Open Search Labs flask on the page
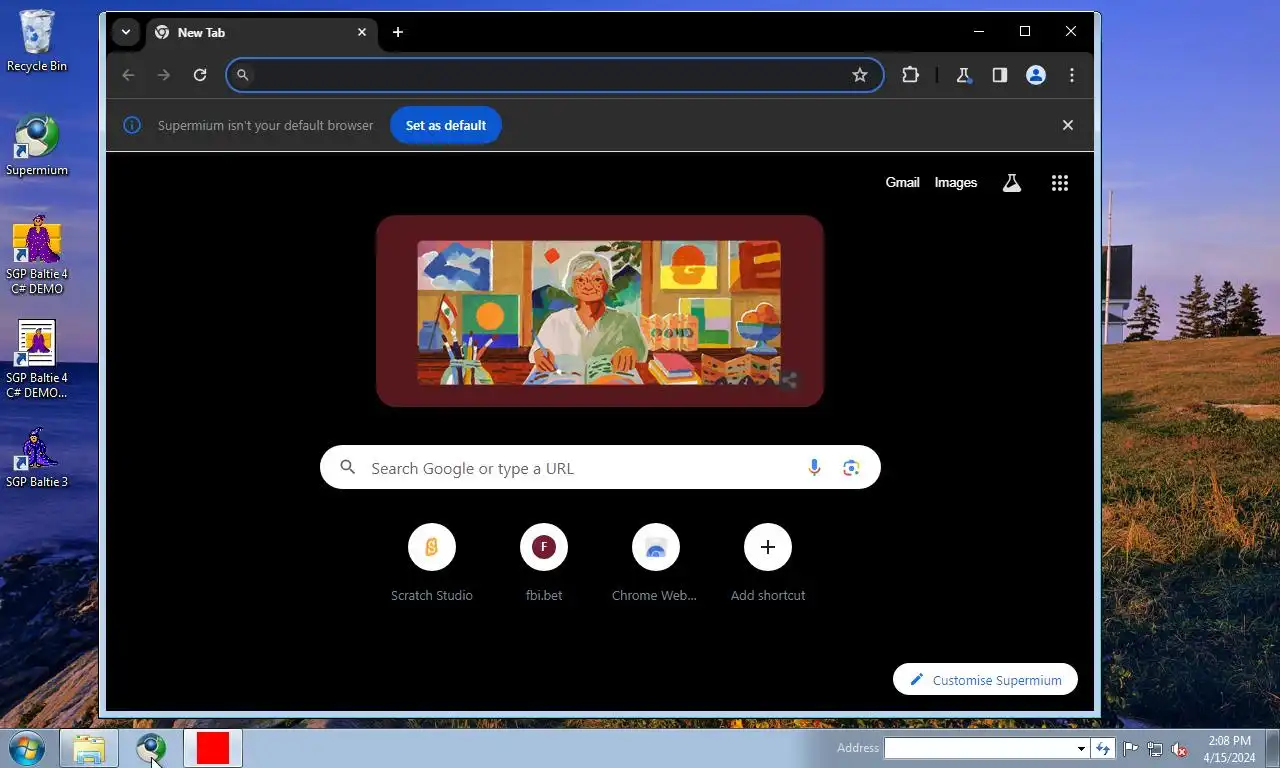 coord(1012,183)
